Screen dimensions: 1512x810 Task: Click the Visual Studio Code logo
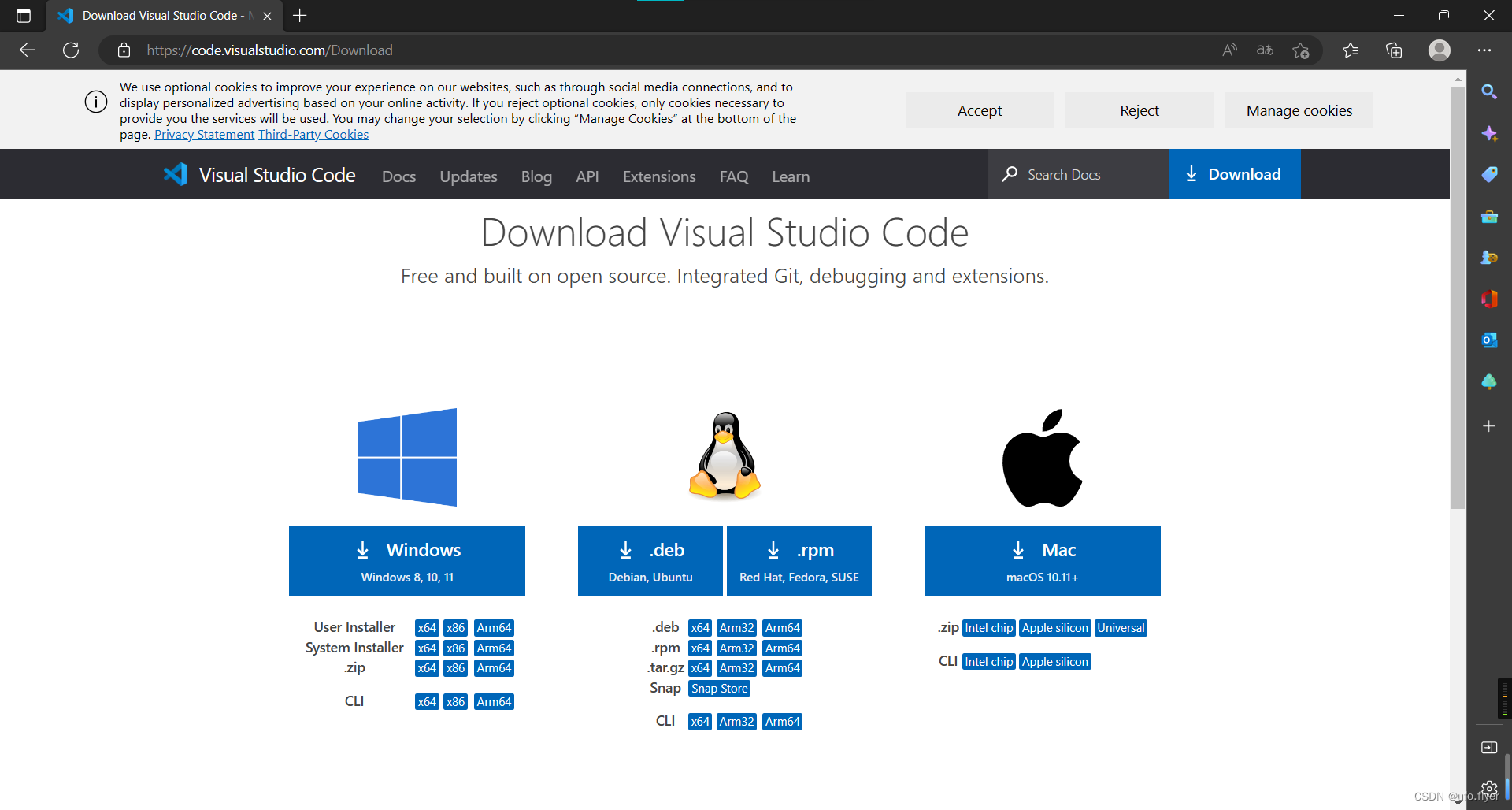pyautogui.click(x=259, y=175)
